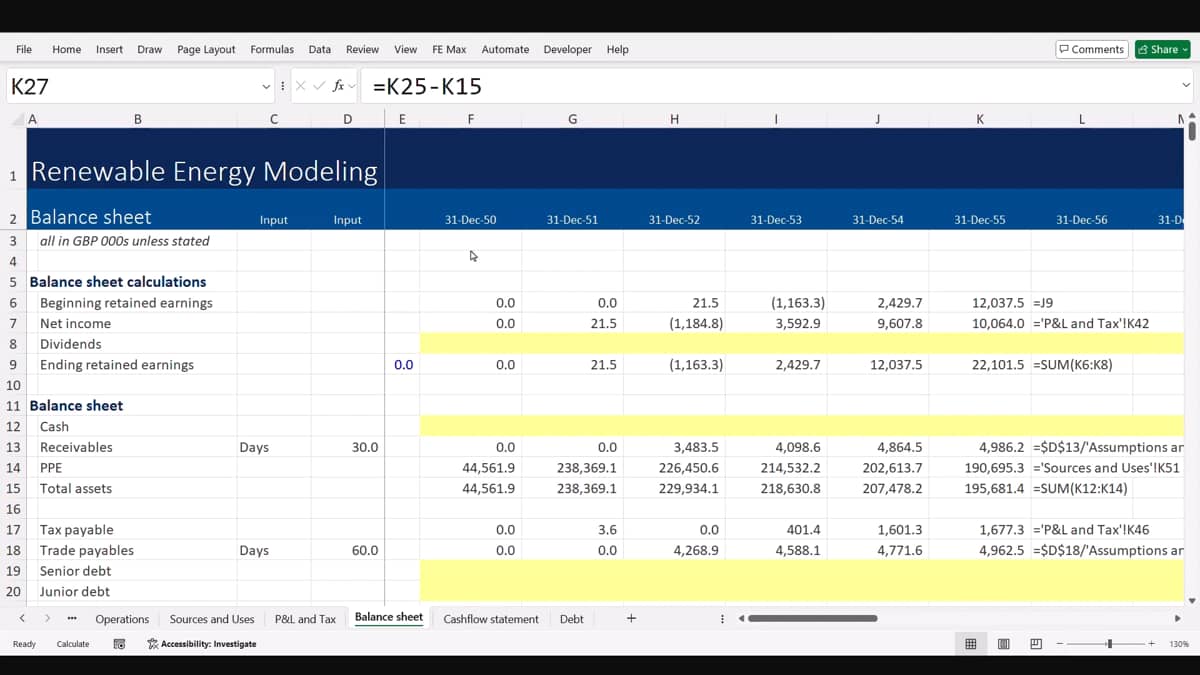Click the confirm entry checkmark icon
The width and height of the screenshot is (1200, 675).
point(319,86)
